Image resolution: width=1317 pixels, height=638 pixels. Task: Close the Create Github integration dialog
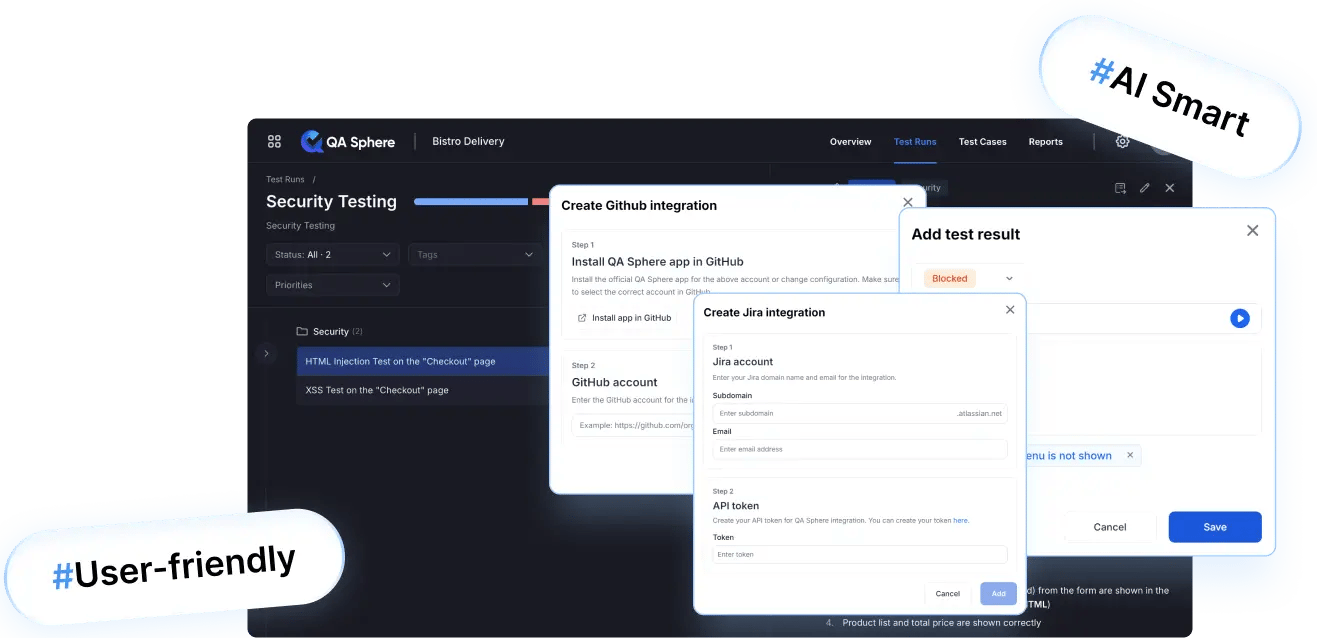tap(907, 202)
